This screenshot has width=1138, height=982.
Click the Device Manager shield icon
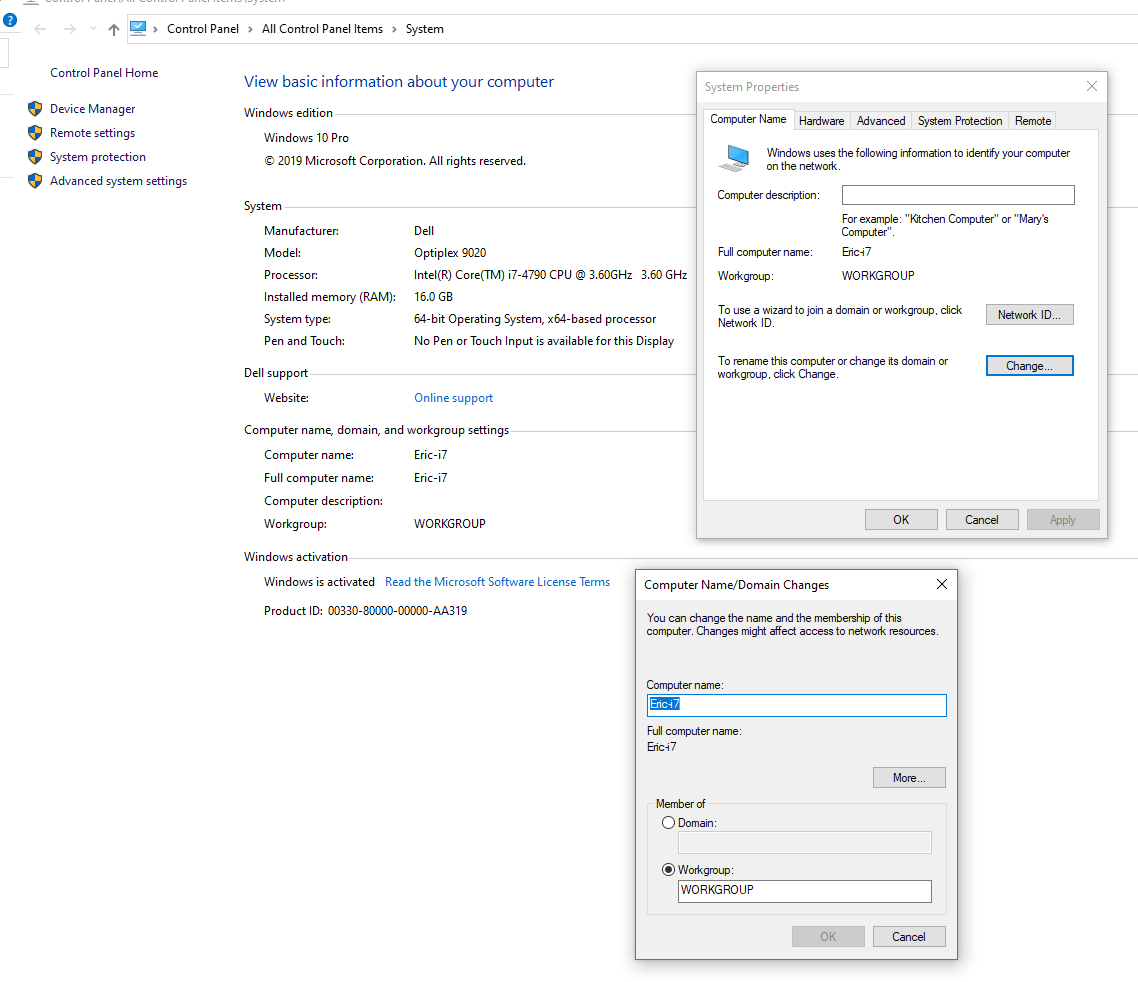click(x=35, y=109)
